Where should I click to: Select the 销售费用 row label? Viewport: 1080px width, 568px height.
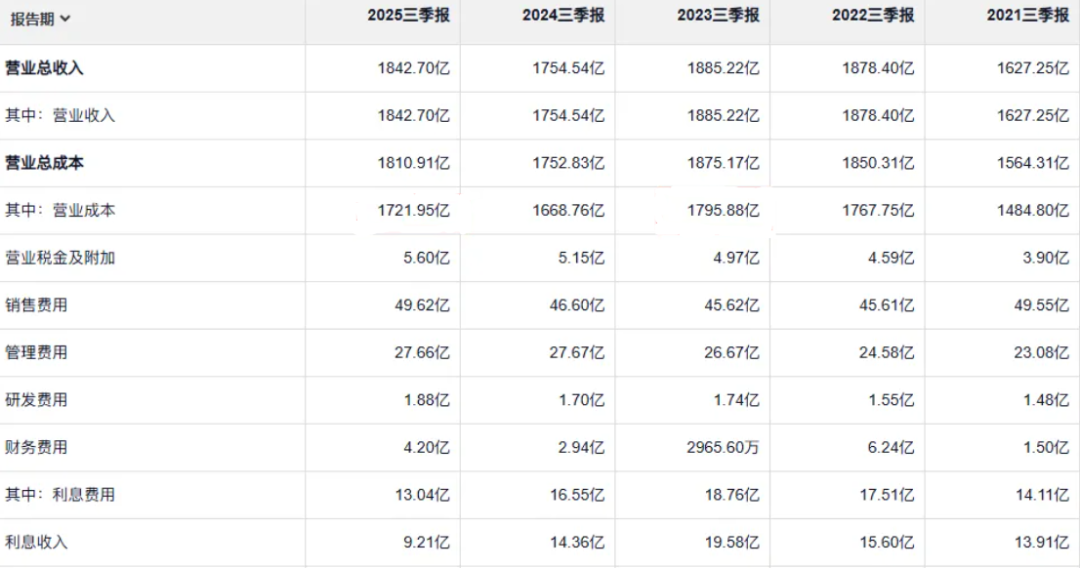[36, 305]
